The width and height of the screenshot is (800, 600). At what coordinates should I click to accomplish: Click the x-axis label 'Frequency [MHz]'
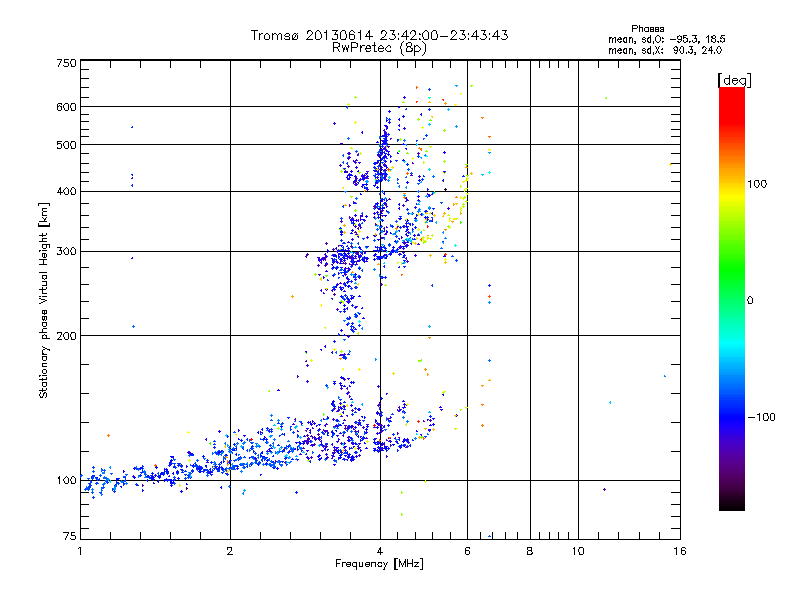379,564
